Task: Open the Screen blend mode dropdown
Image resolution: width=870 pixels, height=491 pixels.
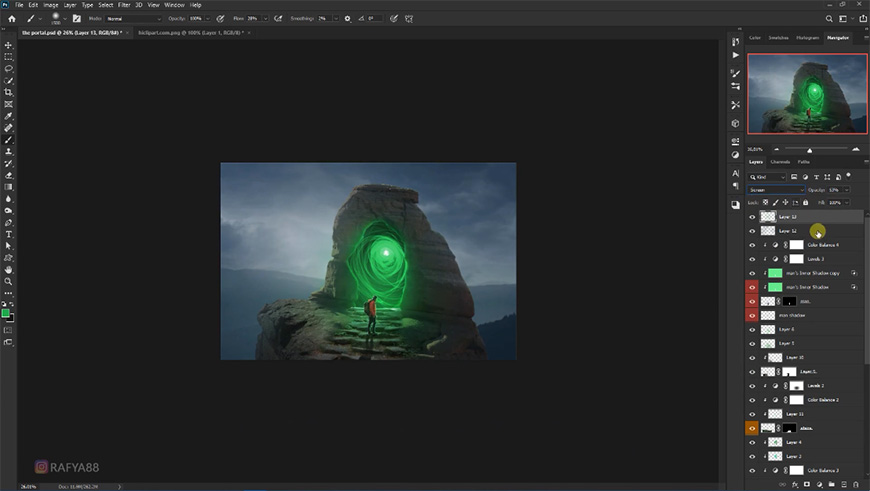Action: pos(776,190)
